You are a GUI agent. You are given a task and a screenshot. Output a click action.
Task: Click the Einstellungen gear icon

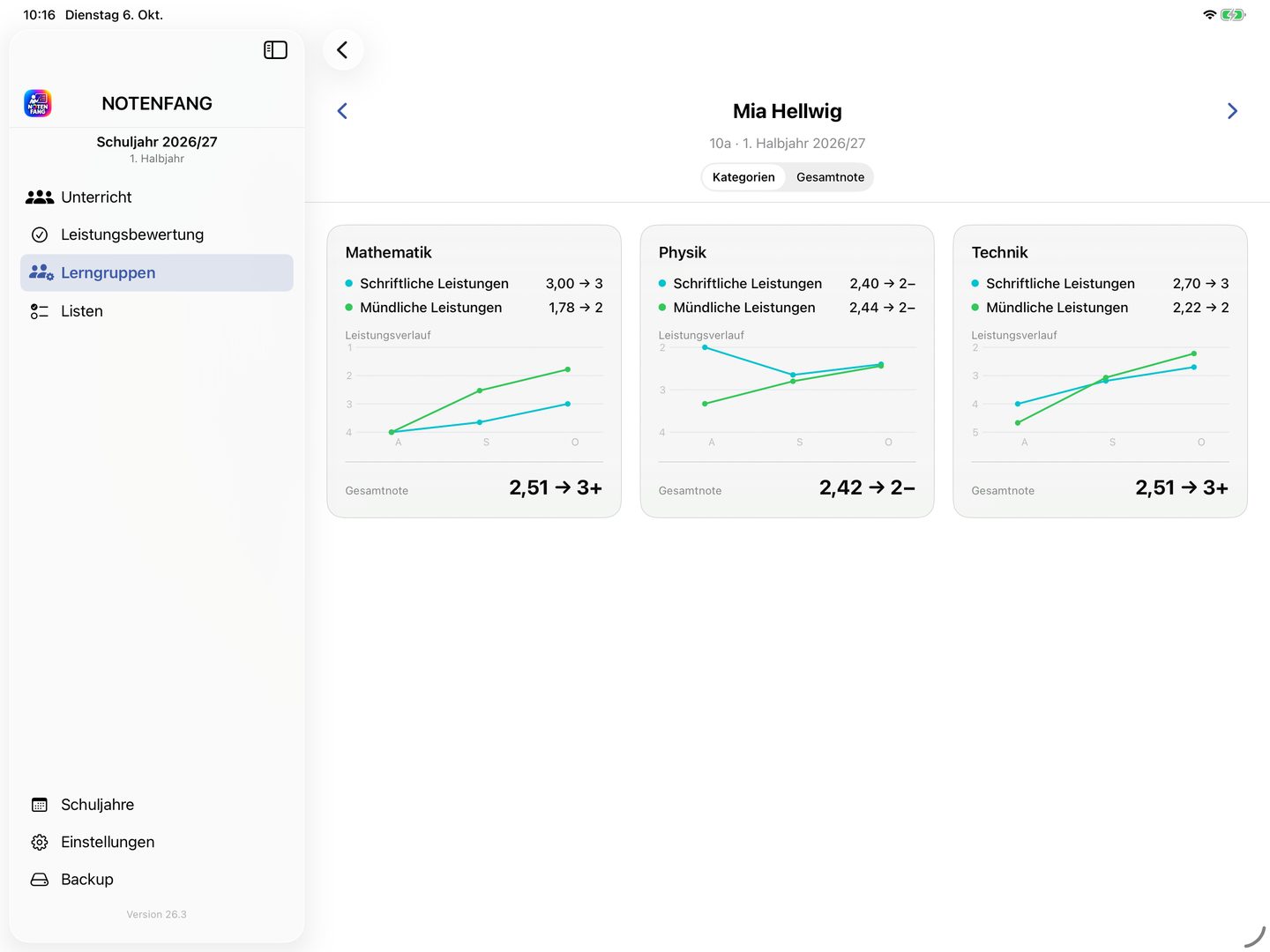40,842
